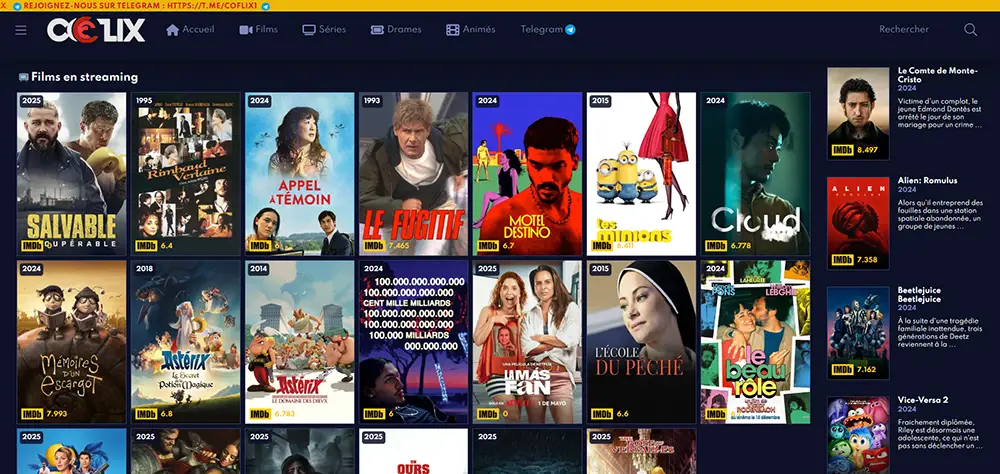Viewport: 1000px width, 474px height.
Task: Open the Appel à Témoin poster
Action: pyautogui.click(x=300, y=174)
